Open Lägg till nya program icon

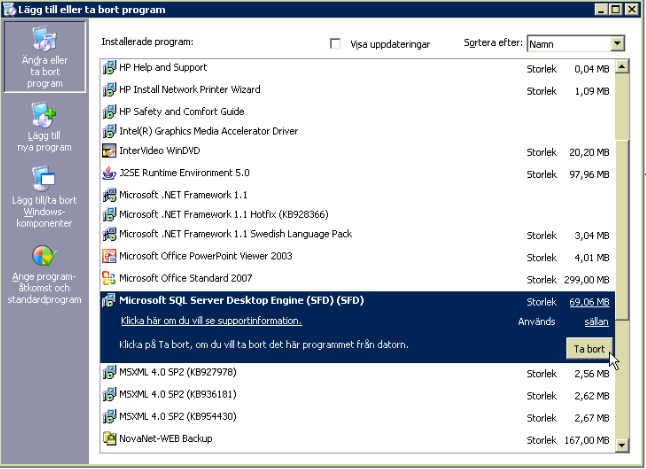pos(44,115)
